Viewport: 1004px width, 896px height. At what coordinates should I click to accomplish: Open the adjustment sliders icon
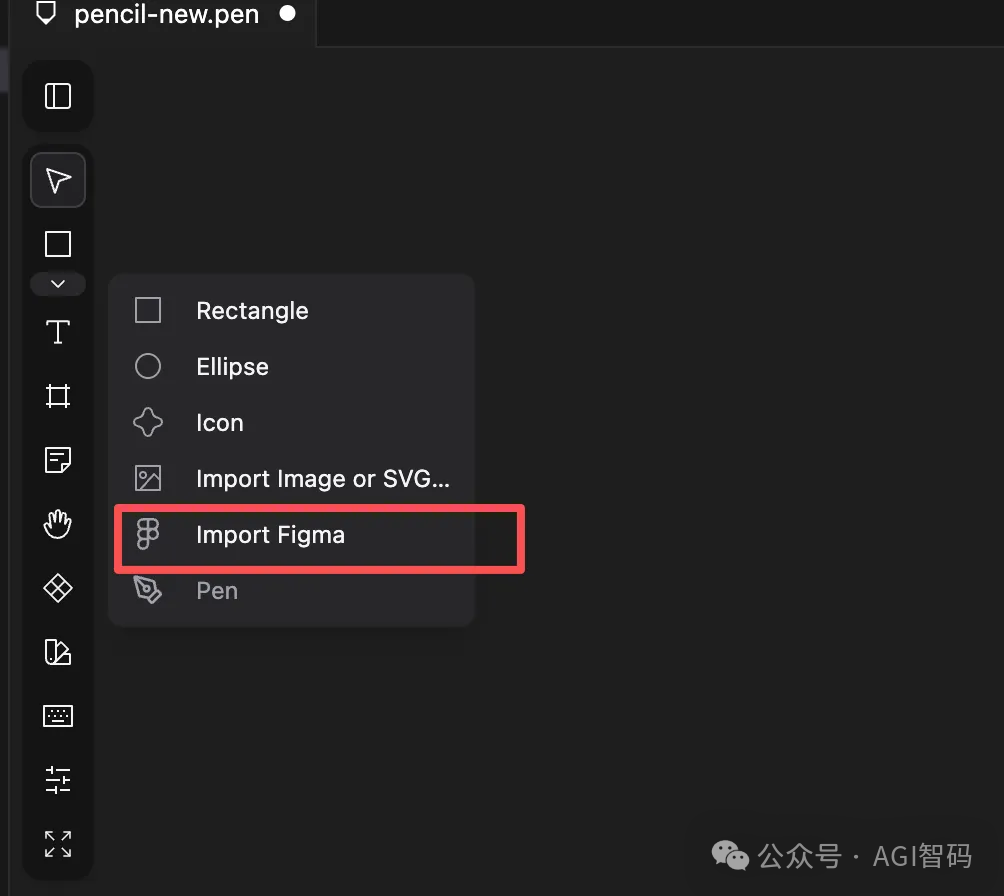(57, 780)
